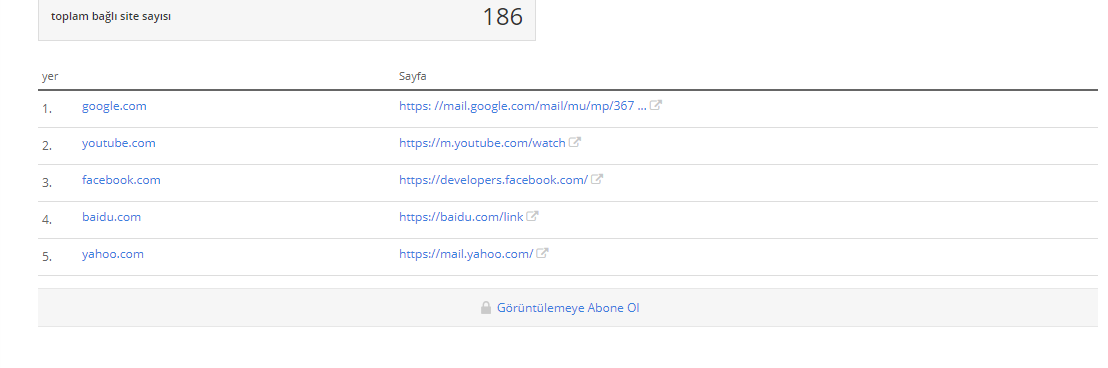Select the total count value 186
The height and width of the screenshot is (368, 1108).
click(502, 17)
